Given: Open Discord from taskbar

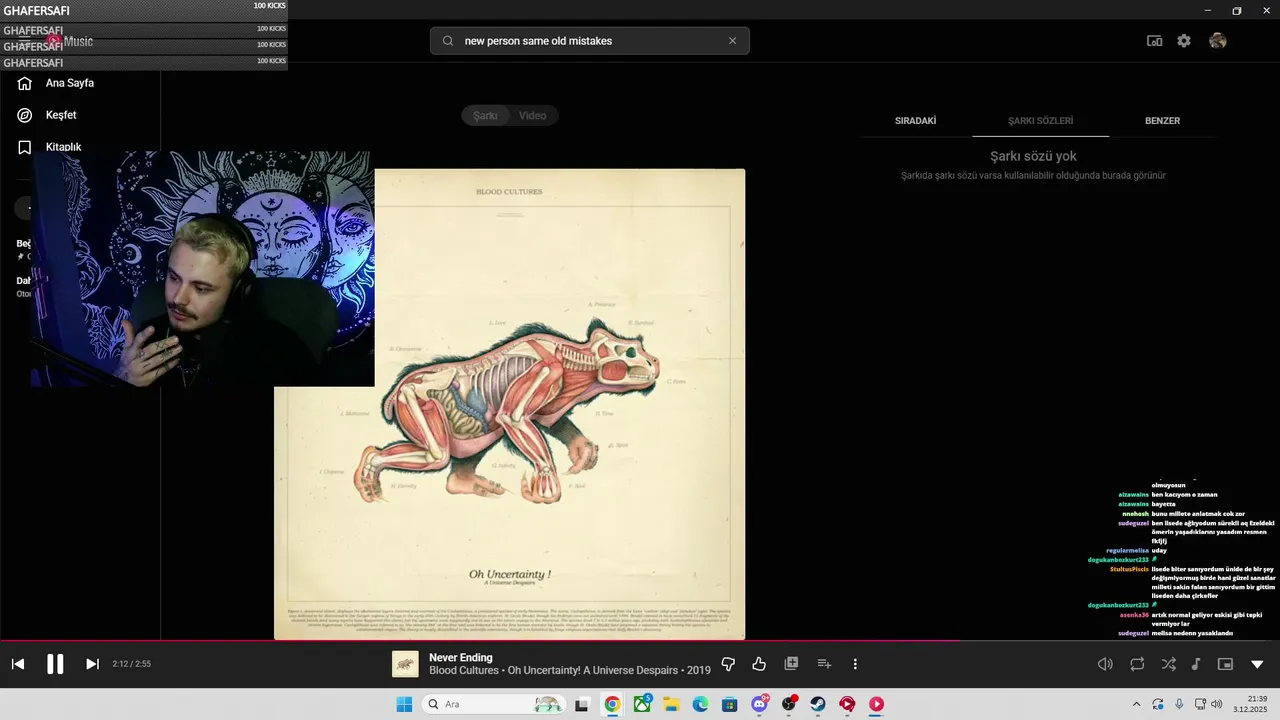Looking at the screenshot, I should [x=760, y=704].
